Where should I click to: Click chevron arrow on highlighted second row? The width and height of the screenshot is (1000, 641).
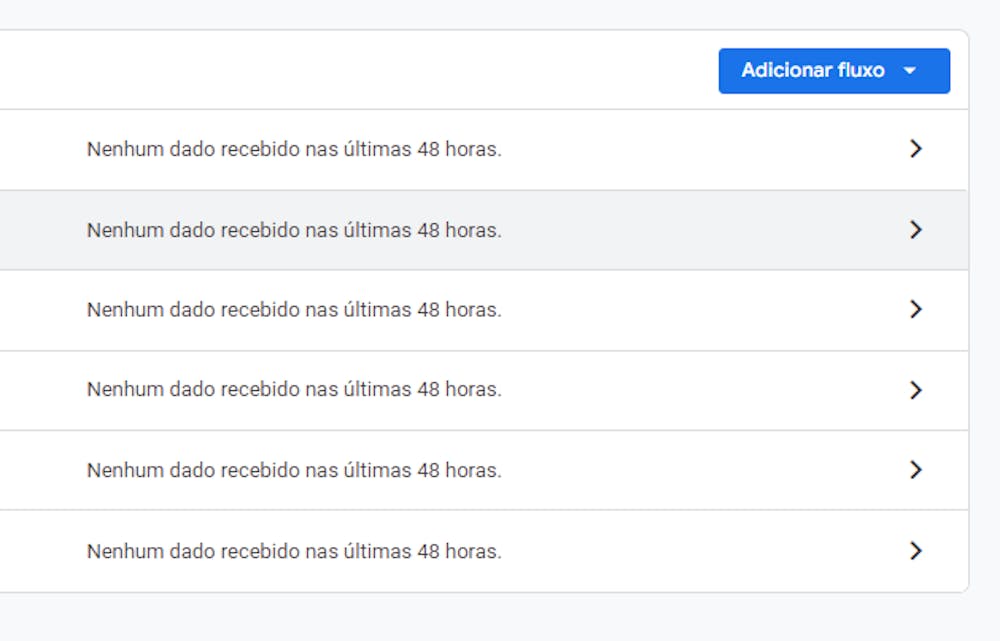(x=915, y=230)
